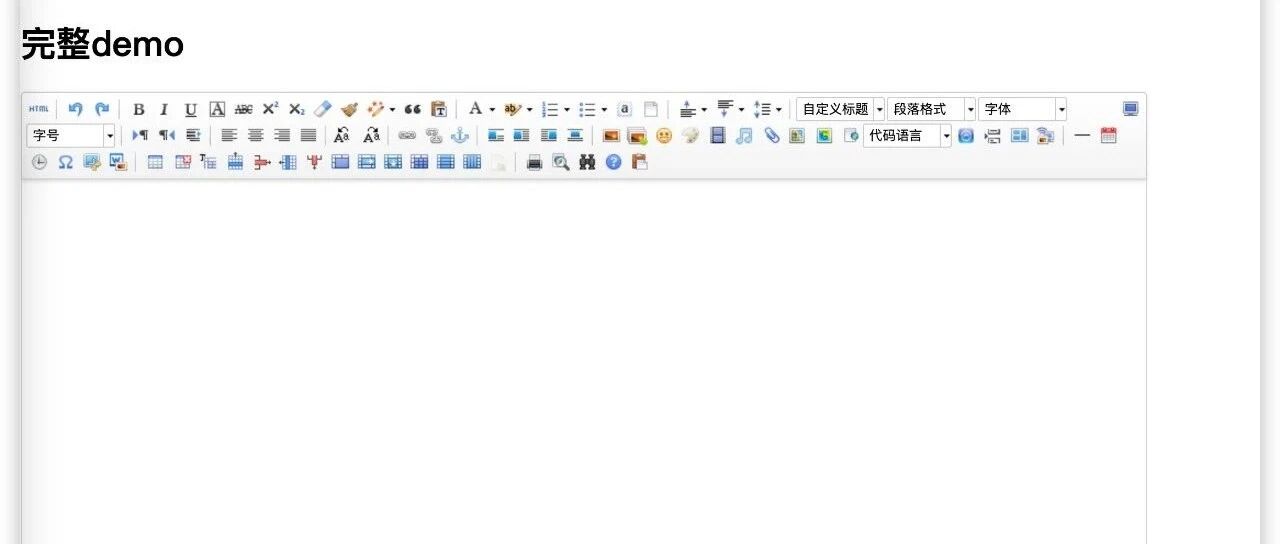The height and width of the screenshot is (544, 1280).
Task: Insert the current time
Action: coord(39,162)
